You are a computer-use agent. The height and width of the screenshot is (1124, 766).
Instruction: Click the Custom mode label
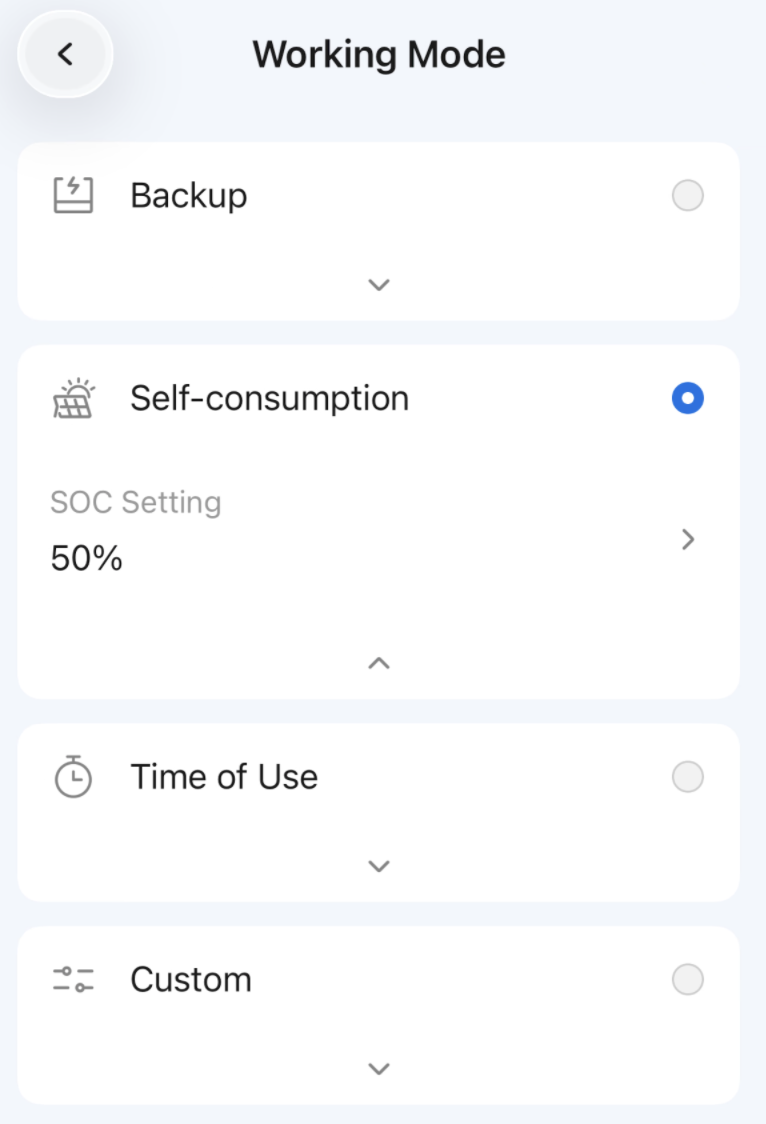tap(191, 979)
